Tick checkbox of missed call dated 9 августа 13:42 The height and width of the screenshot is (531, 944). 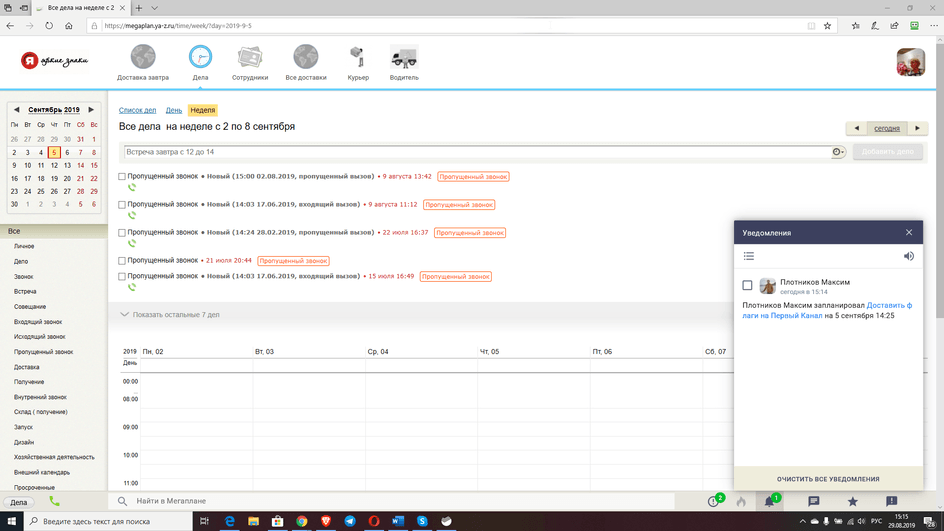click(x=122, y=177)
